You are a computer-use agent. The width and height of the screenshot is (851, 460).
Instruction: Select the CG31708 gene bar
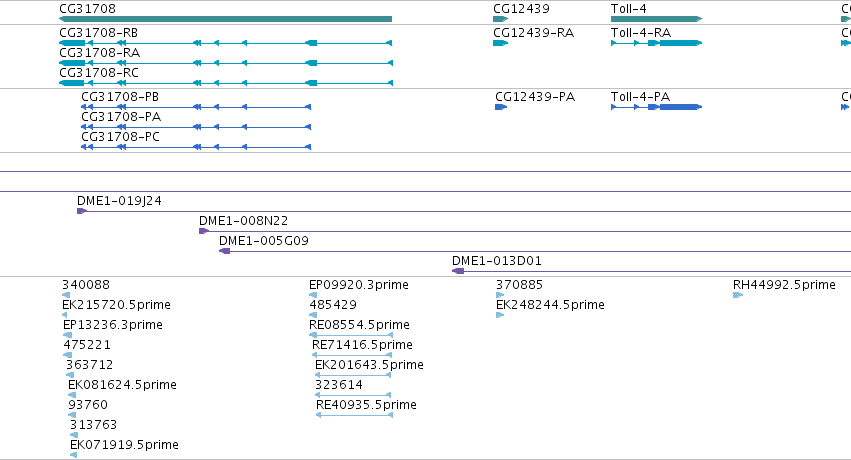click(225, 19)
